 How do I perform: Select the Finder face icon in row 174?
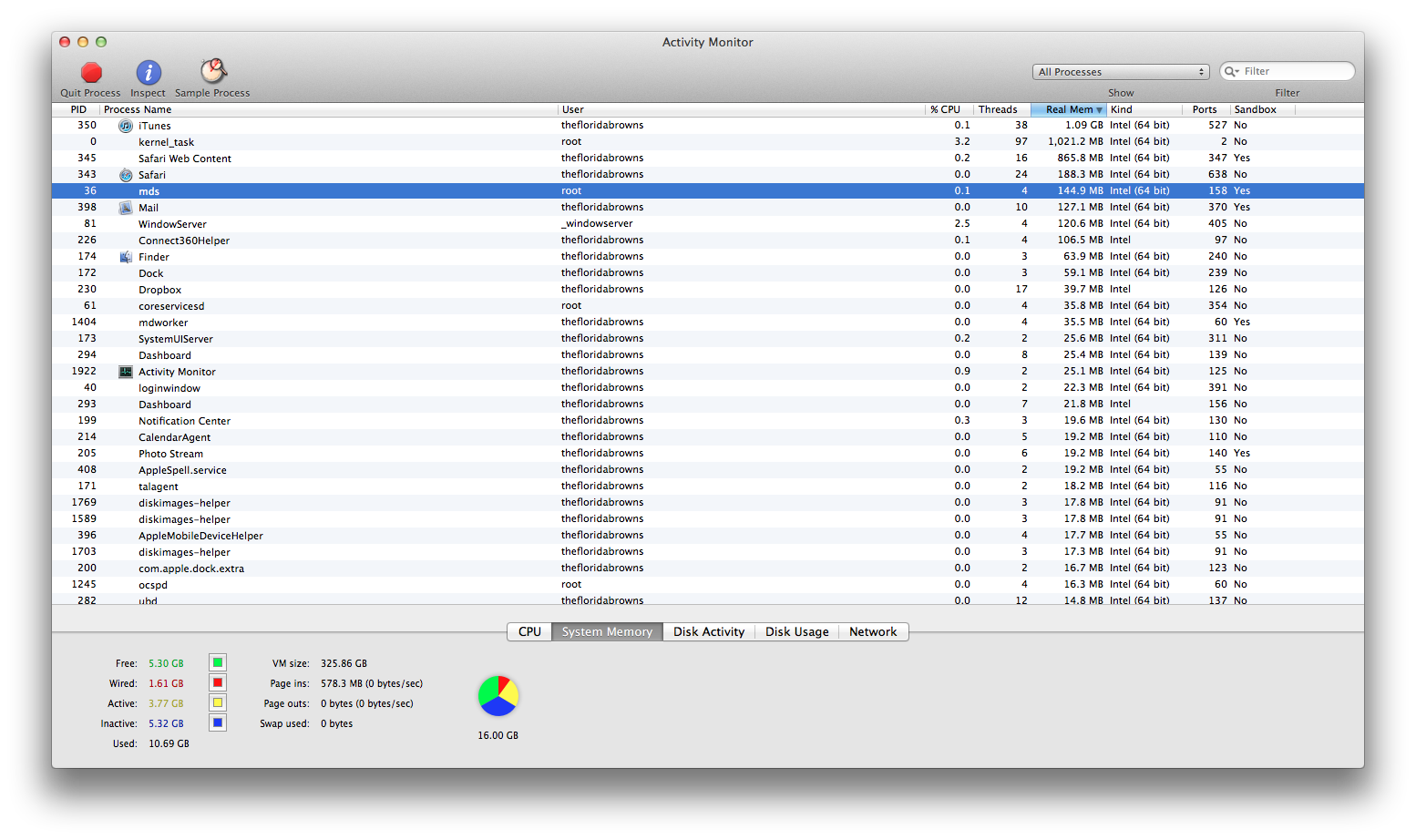click(126, 257)
